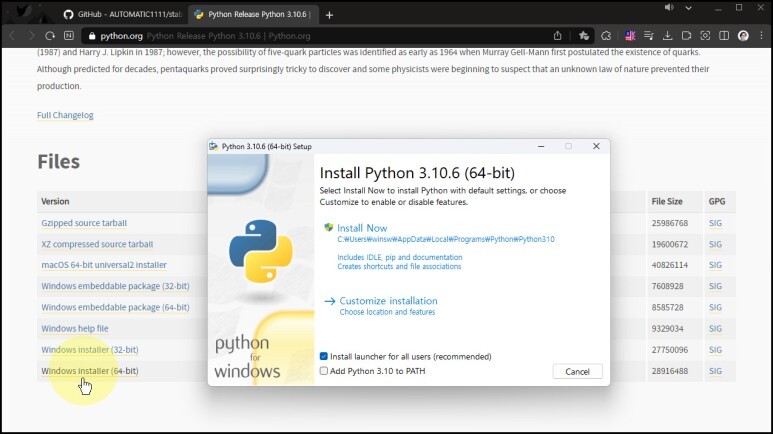Open SIG link for size 28916488 row
The image size is (773, 434).
tap(715, 371)
